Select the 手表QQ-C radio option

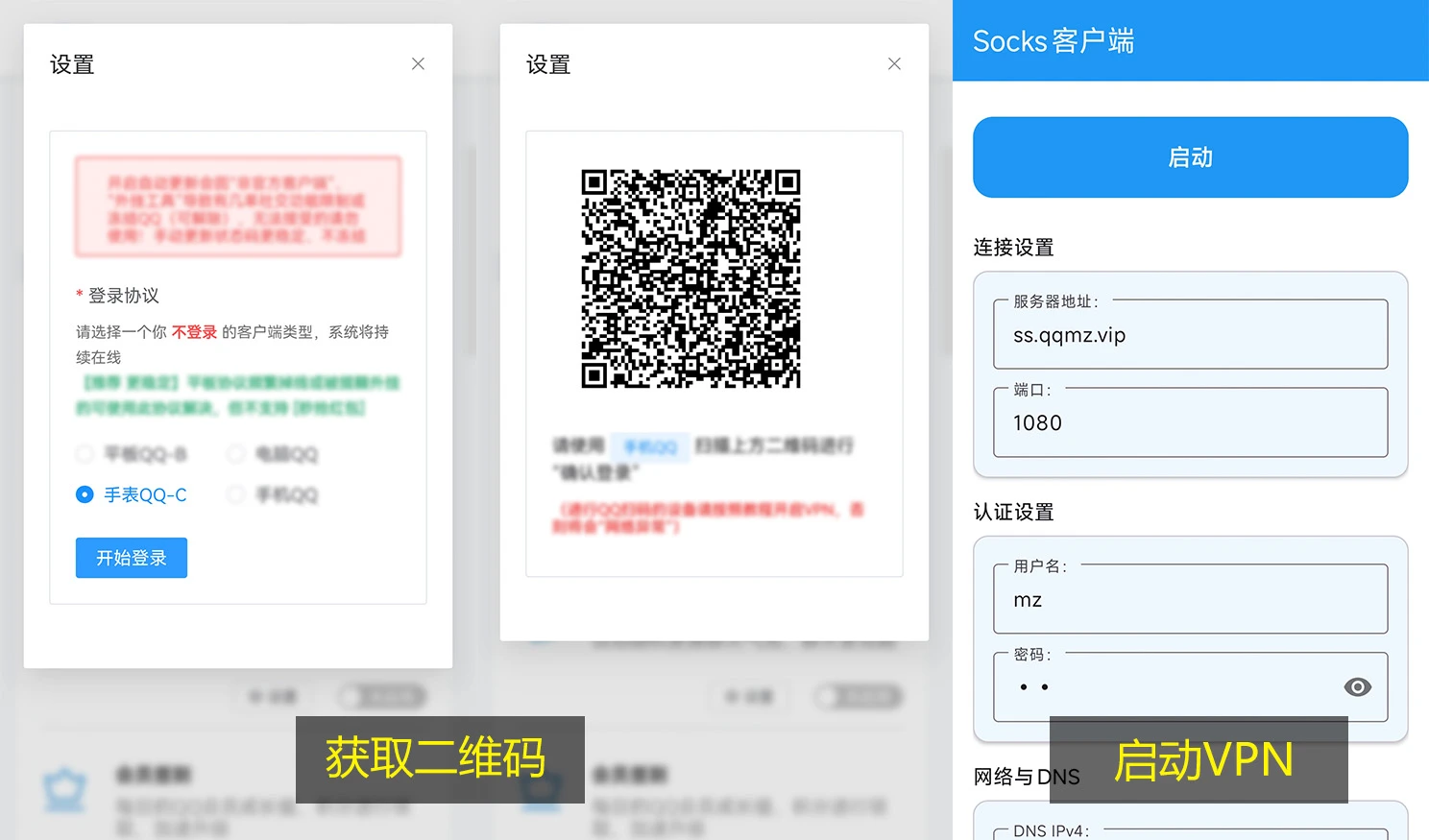pos(85,494)
